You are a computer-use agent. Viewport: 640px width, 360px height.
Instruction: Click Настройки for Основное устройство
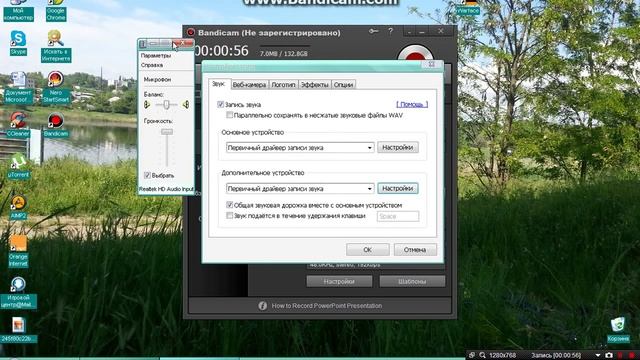(398, 147)
